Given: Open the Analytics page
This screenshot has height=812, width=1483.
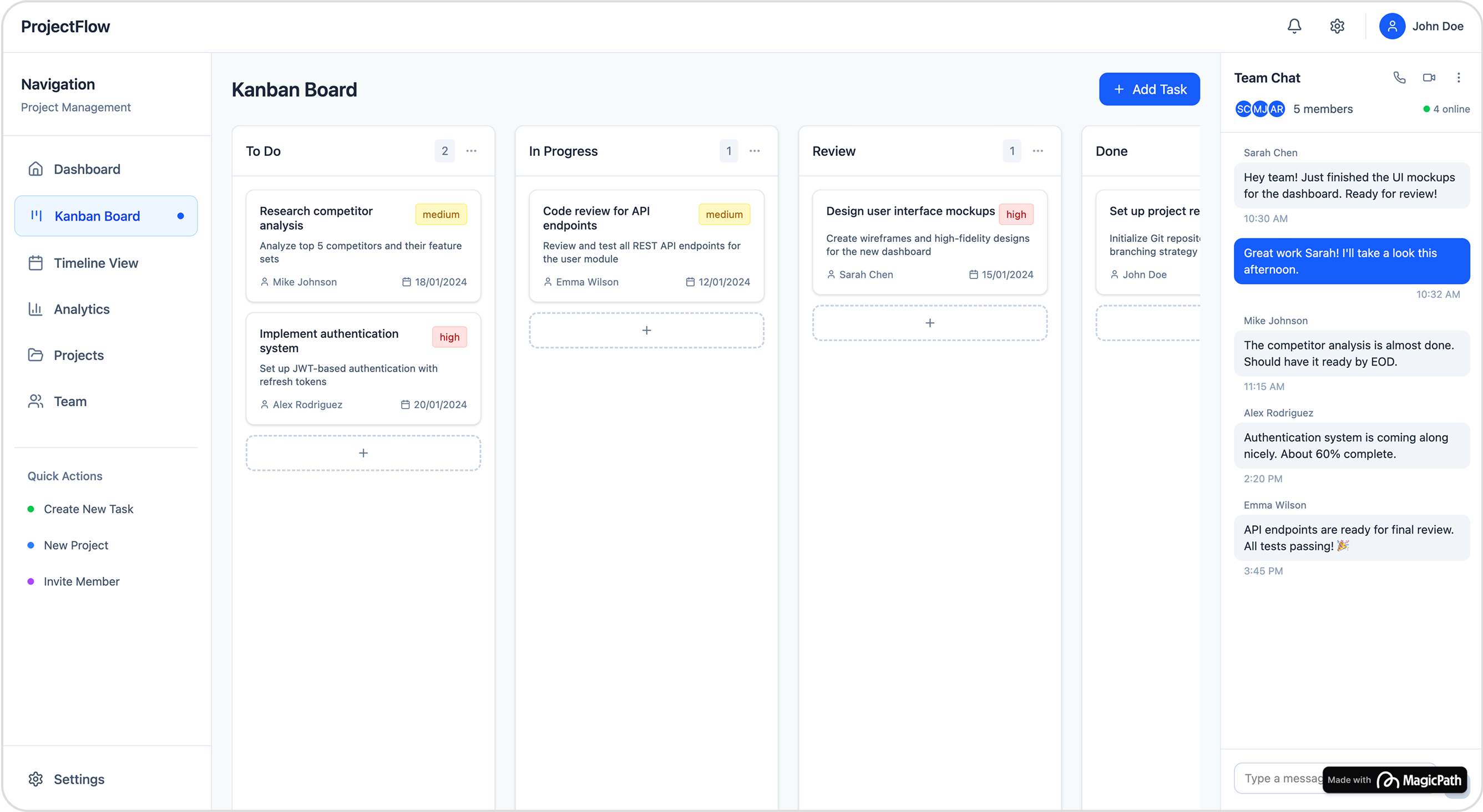Looking at the screenshot, I should (x=81, y=309).
